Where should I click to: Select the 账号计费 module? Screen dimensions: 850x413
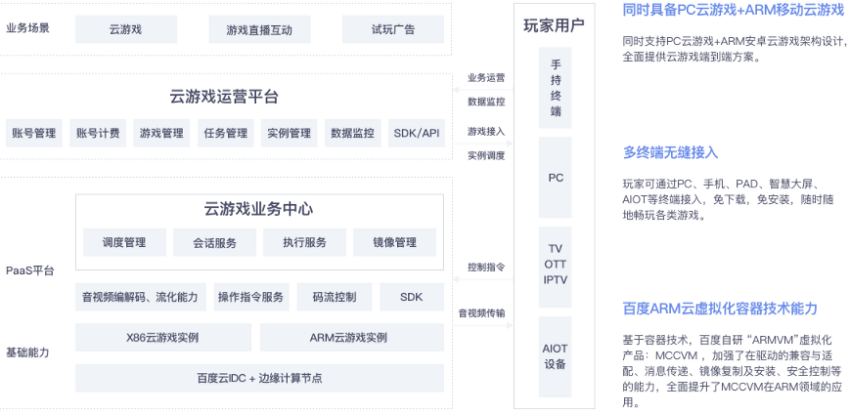98,133
